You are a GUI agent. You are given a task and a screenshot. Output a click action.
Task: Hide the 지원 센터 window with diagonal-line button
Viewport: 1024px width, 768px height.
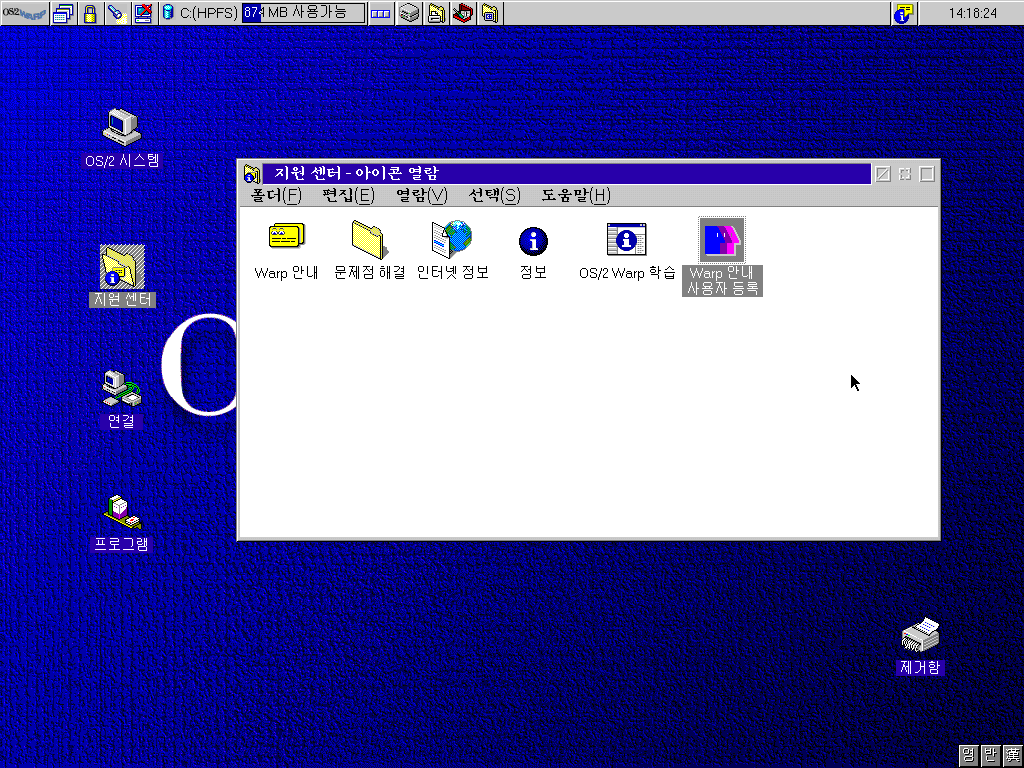click(883, 174)
